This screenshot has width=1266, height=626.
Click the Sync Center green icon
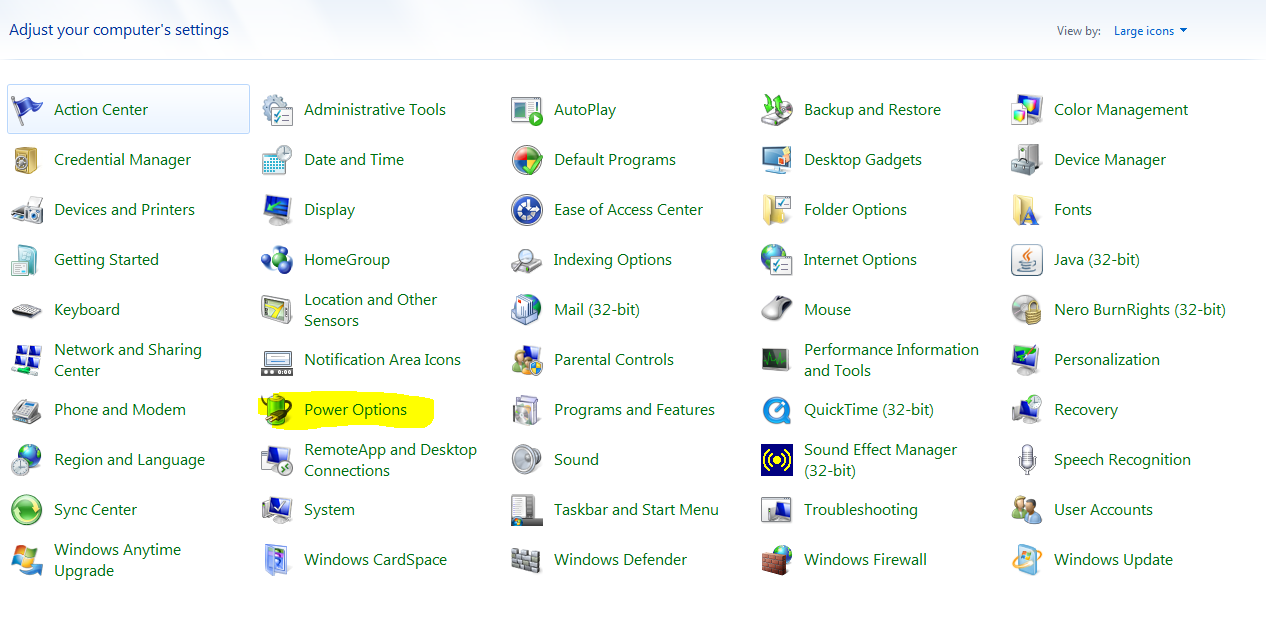tap(27, 509)
